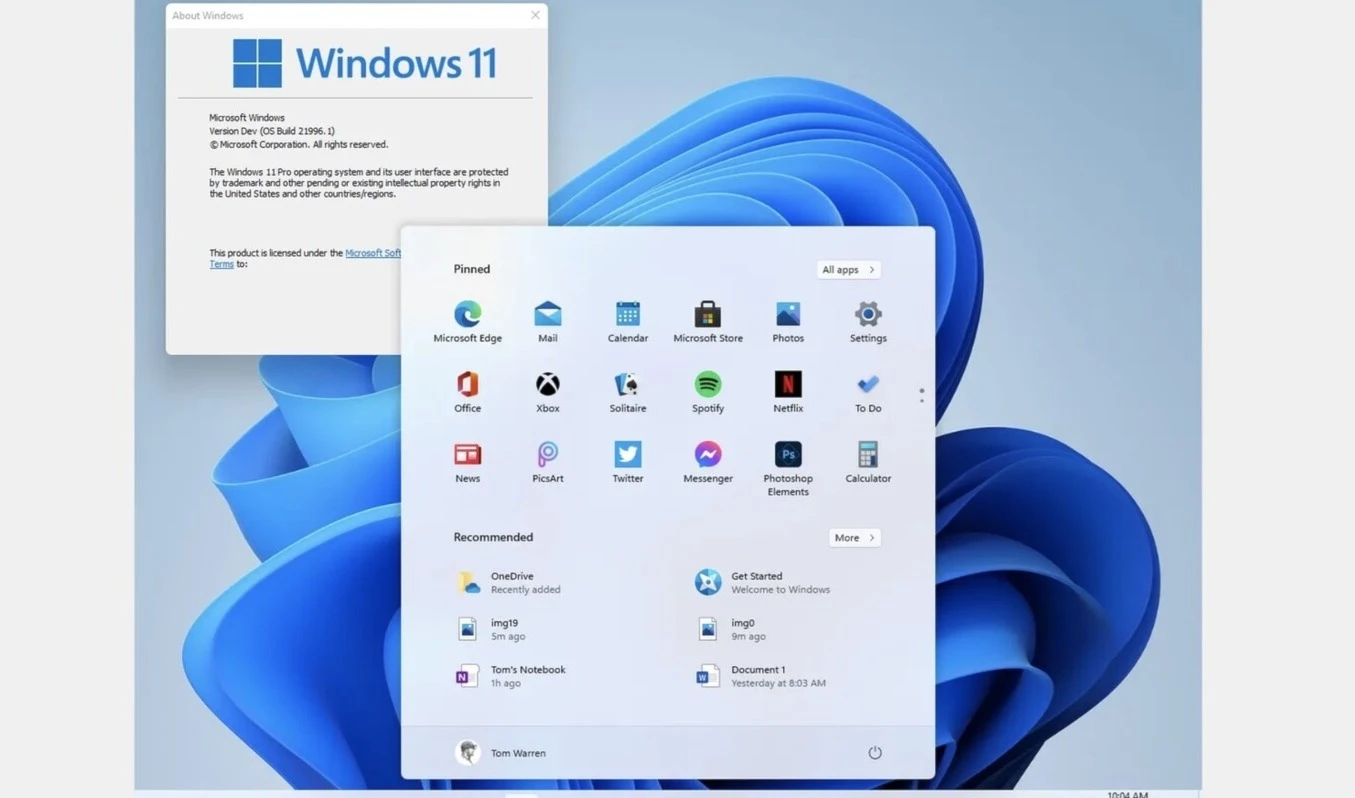This screenshot has height=798, width=1355.
Task: Open the Netflix app
Action: [787, 383]
